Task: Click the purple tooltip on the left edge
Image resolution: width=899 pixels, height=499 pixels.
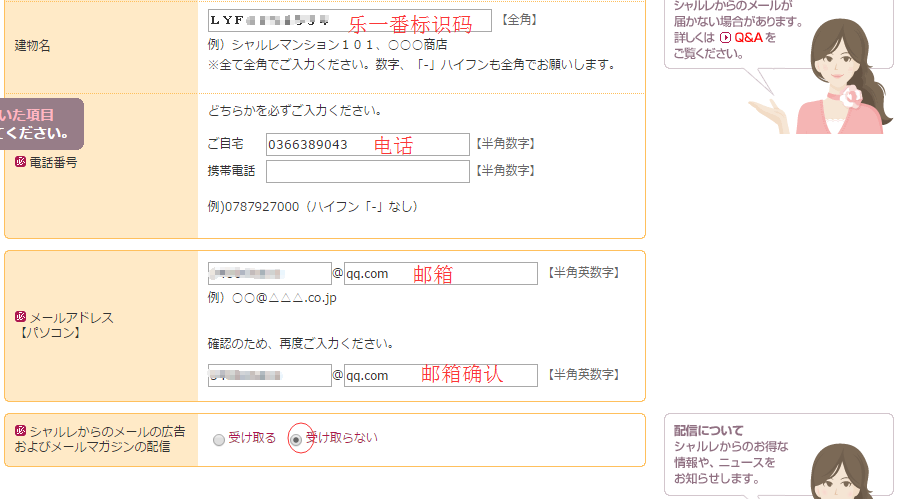Action: [x=40, y=123]
